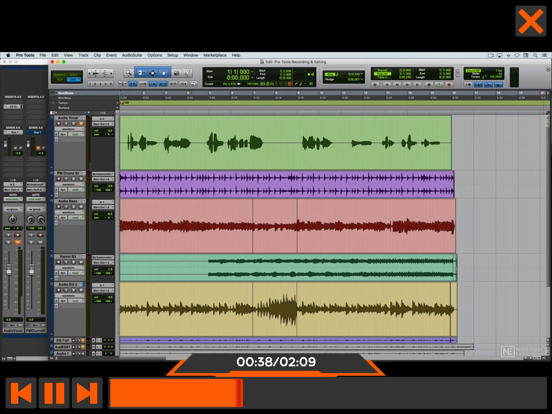Viewport: 552px width, 414px height.
Task: Select the Pencil tool
Action: point(188,73)
